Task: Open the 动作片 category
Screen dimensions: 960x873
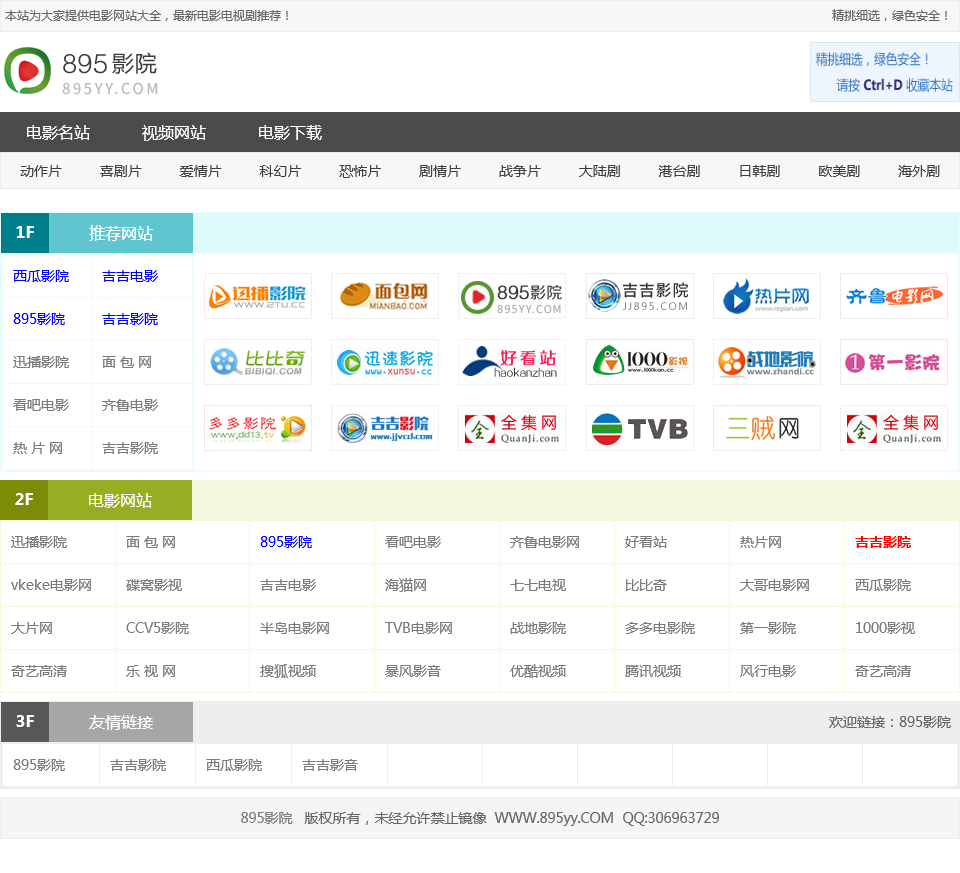Action: 40,171
